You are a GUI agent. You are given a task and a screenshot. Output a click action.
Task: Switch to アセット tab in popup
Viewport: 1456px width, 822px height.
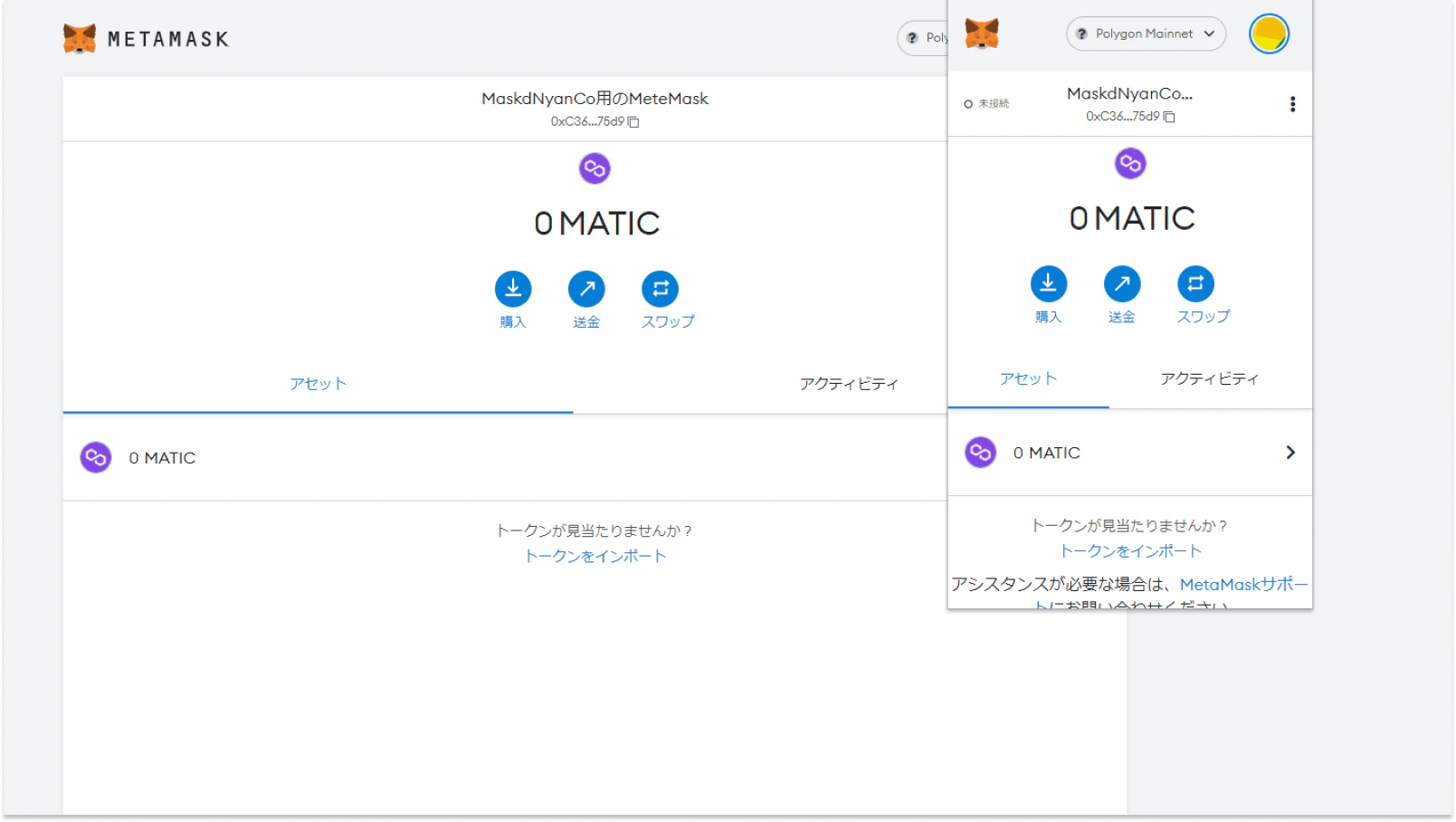(x=1028, y=378)
